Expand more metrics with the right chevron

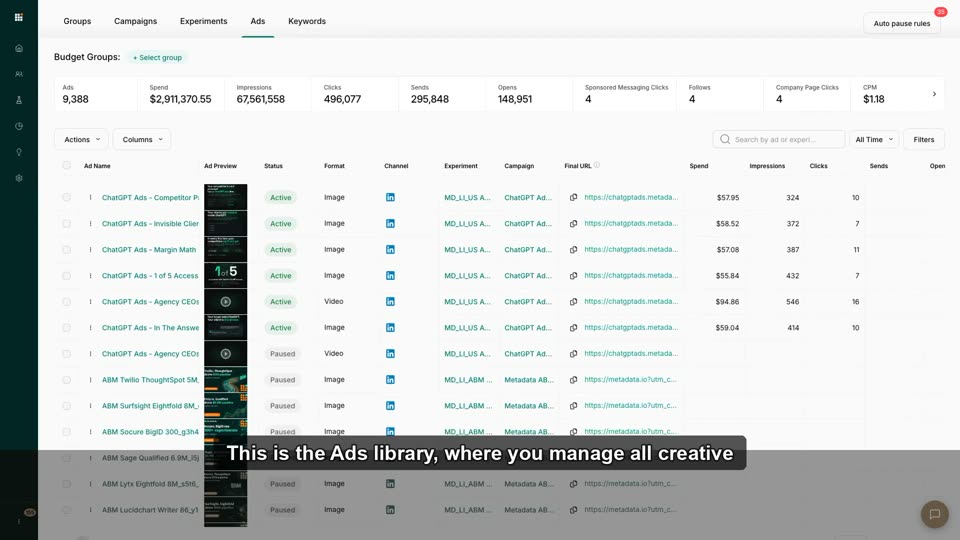coord(934,94)
